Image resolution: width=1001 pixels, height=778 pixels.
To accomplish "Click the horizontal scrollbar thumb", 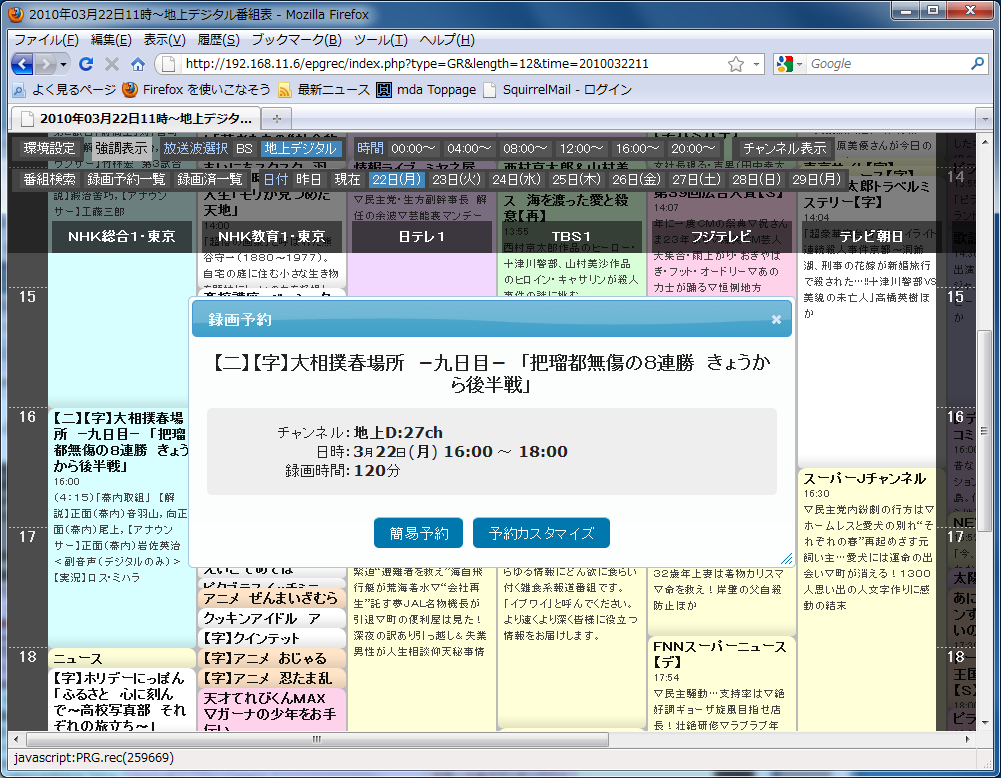I will tap(316, 739).
